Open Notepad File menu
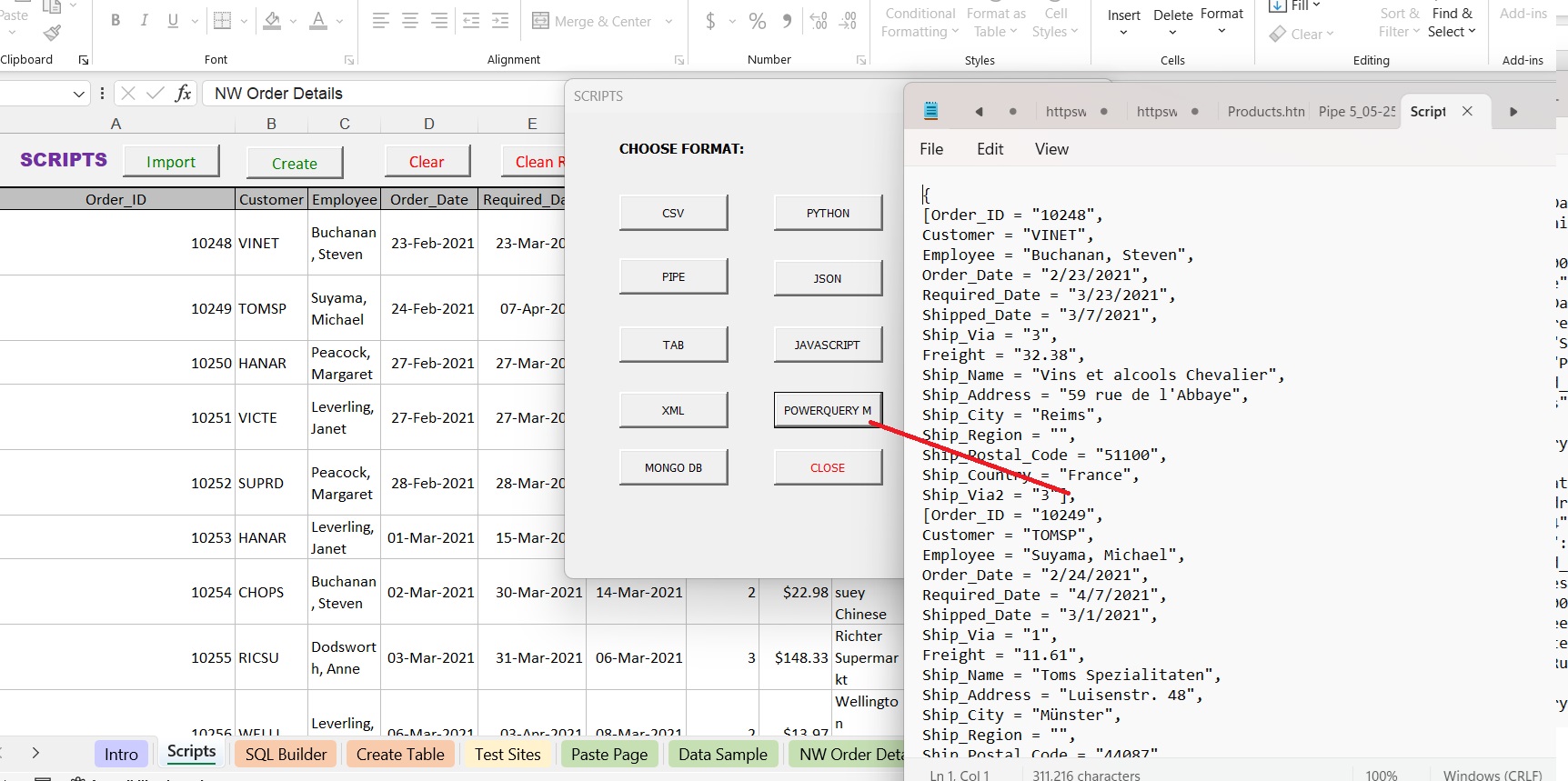1568x781 pixels. coord(931,149)
